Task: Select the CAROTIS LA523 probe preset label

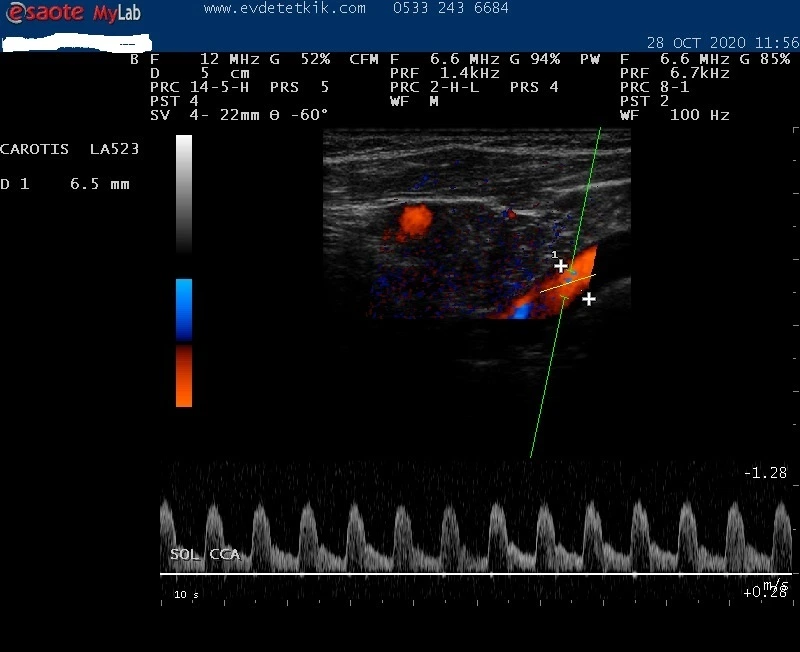Action: pos(70,149)
